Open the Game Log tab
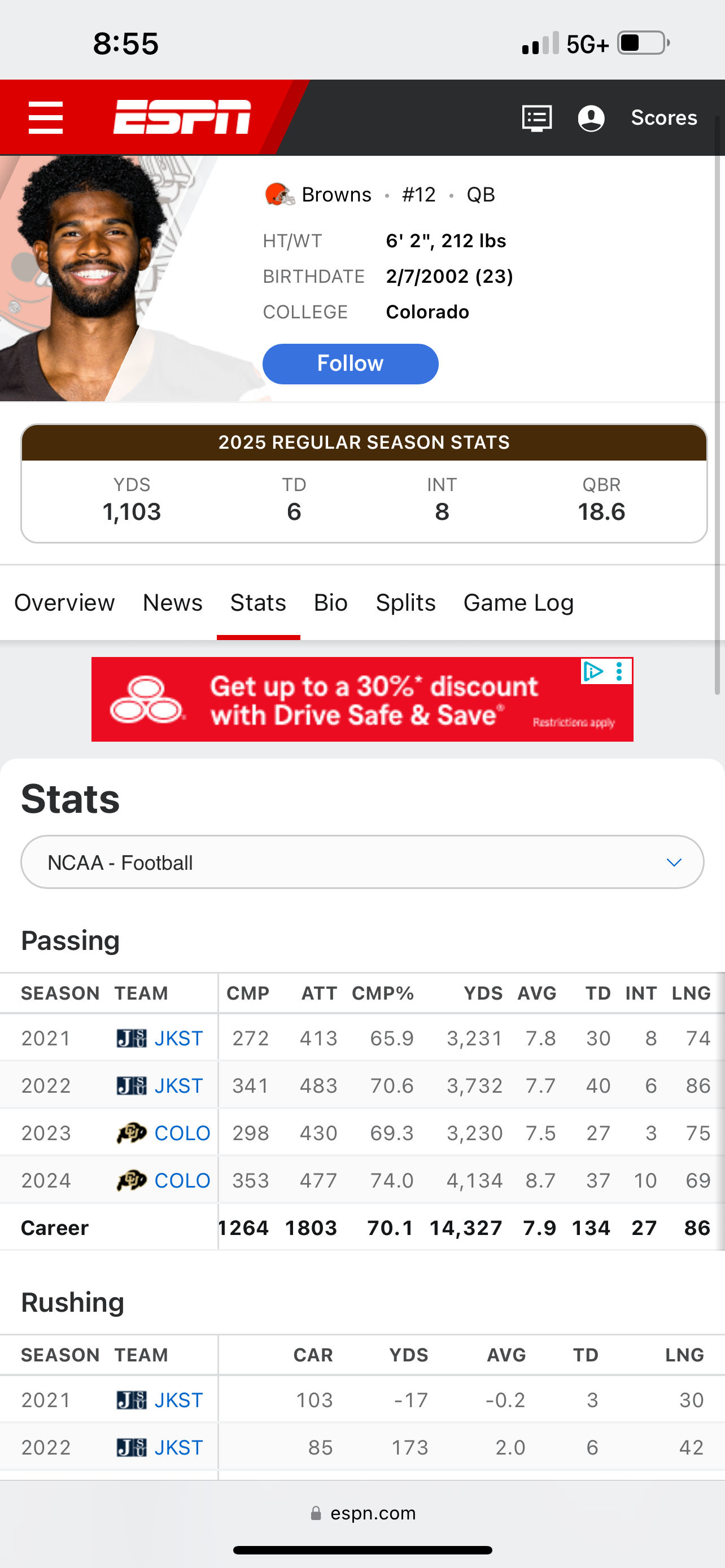Viewport: 725px width, 1568px height. pos(518,603)
